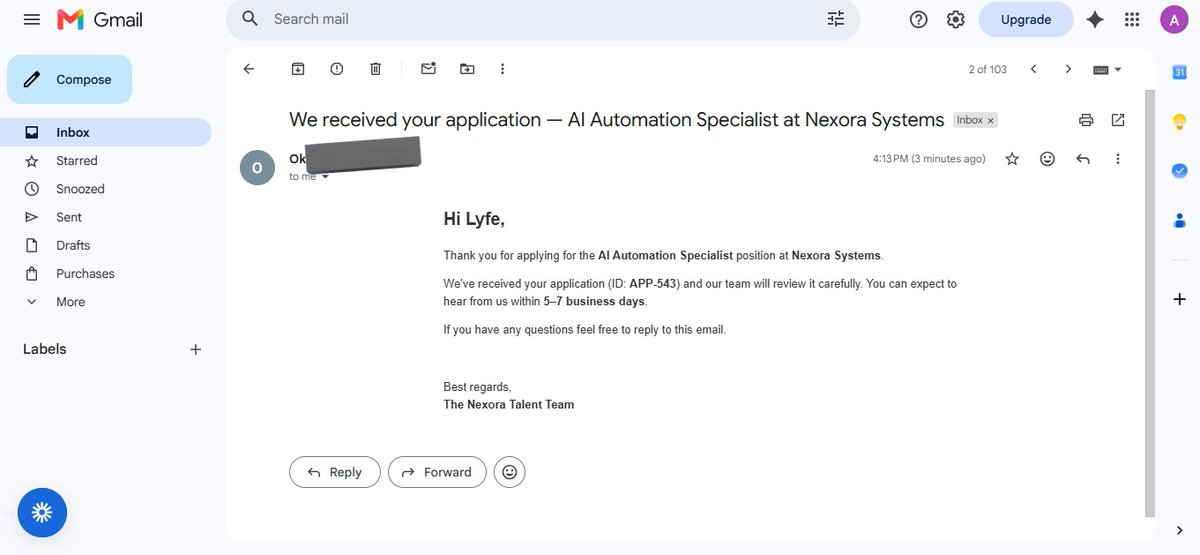Click the Gmail logo
The image size is (1200, 555).
tap(100, 19)
